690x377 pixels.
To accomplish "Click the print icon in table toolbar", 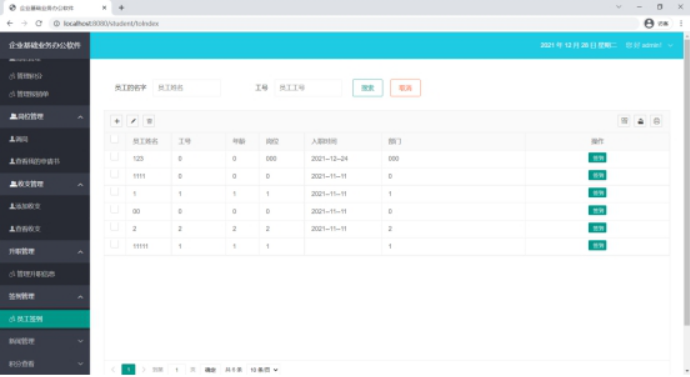I will point(657,121).
